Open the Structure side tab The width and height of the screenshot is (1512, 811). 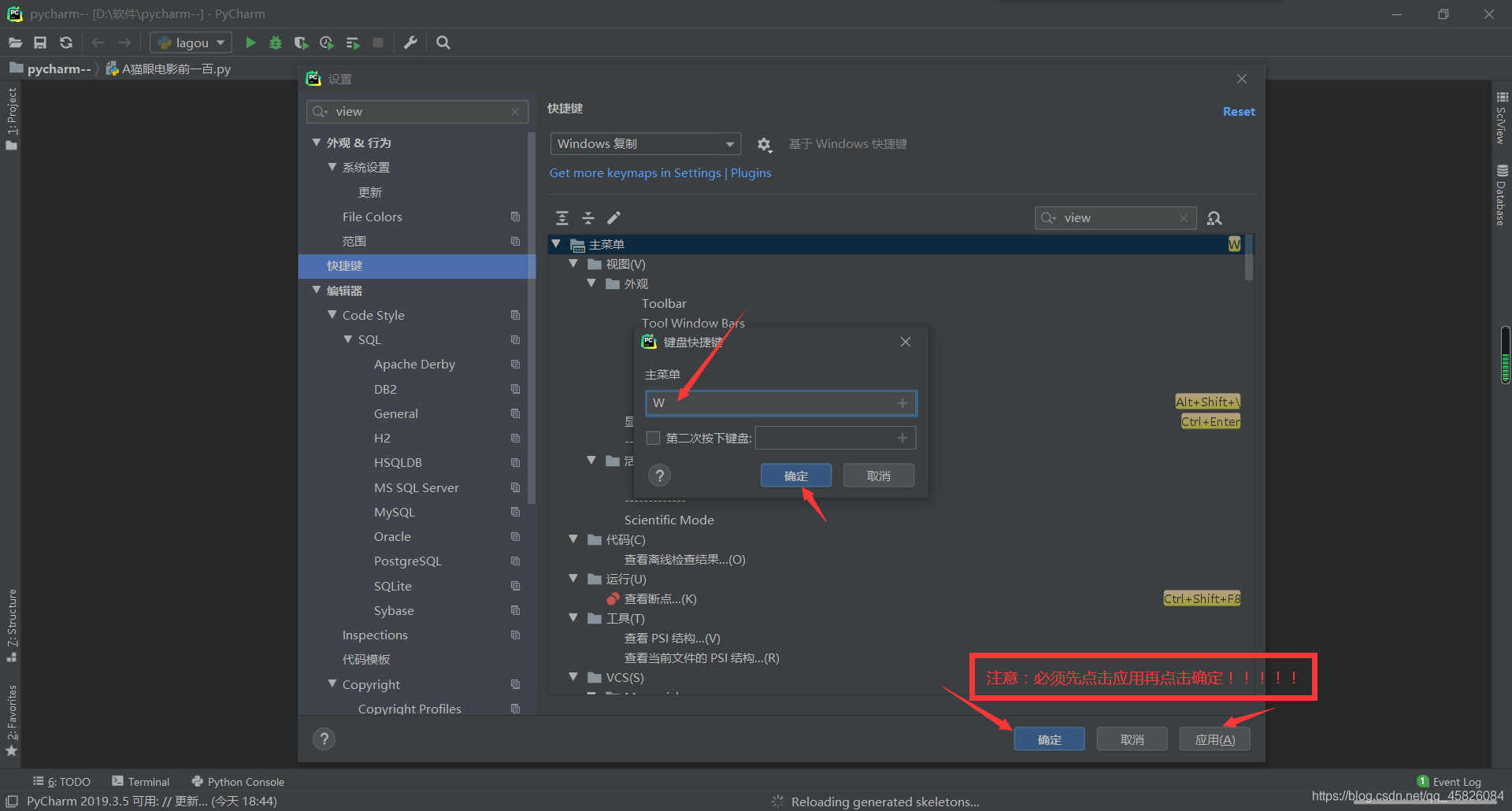pyautogui.click(x=12, y=625)
